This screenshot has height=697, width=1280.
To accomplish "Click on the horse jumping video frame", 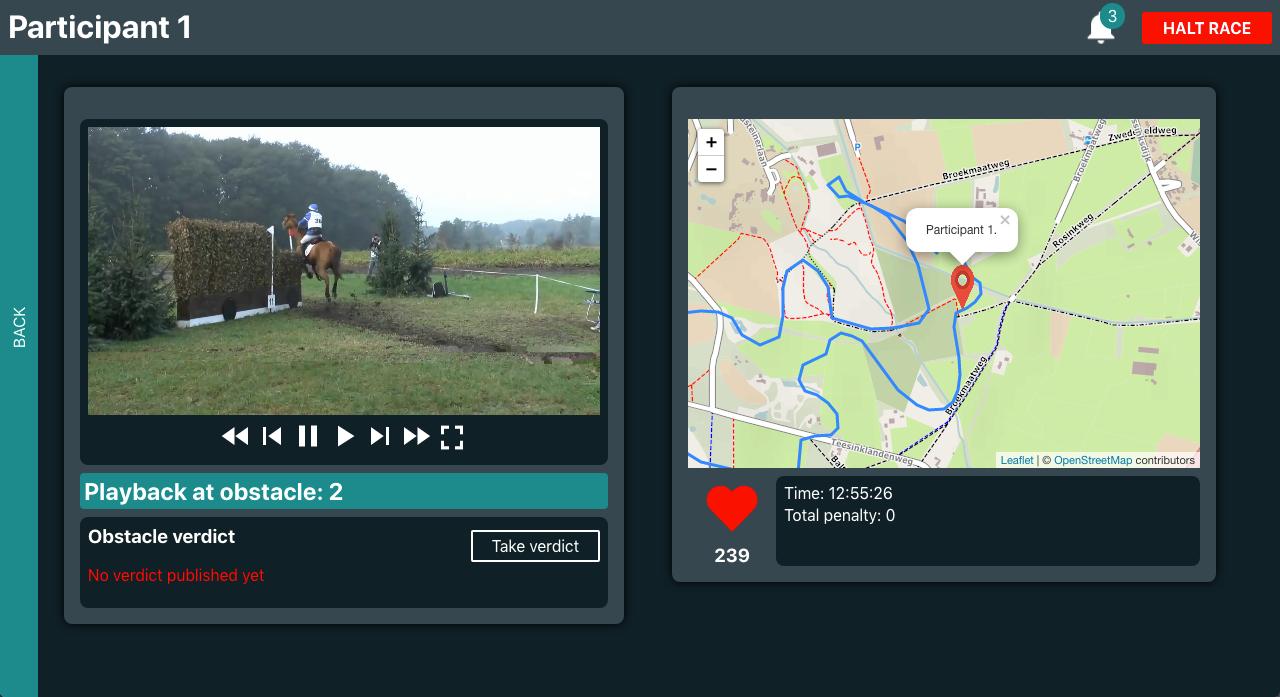I will click(x=344, y=270).
